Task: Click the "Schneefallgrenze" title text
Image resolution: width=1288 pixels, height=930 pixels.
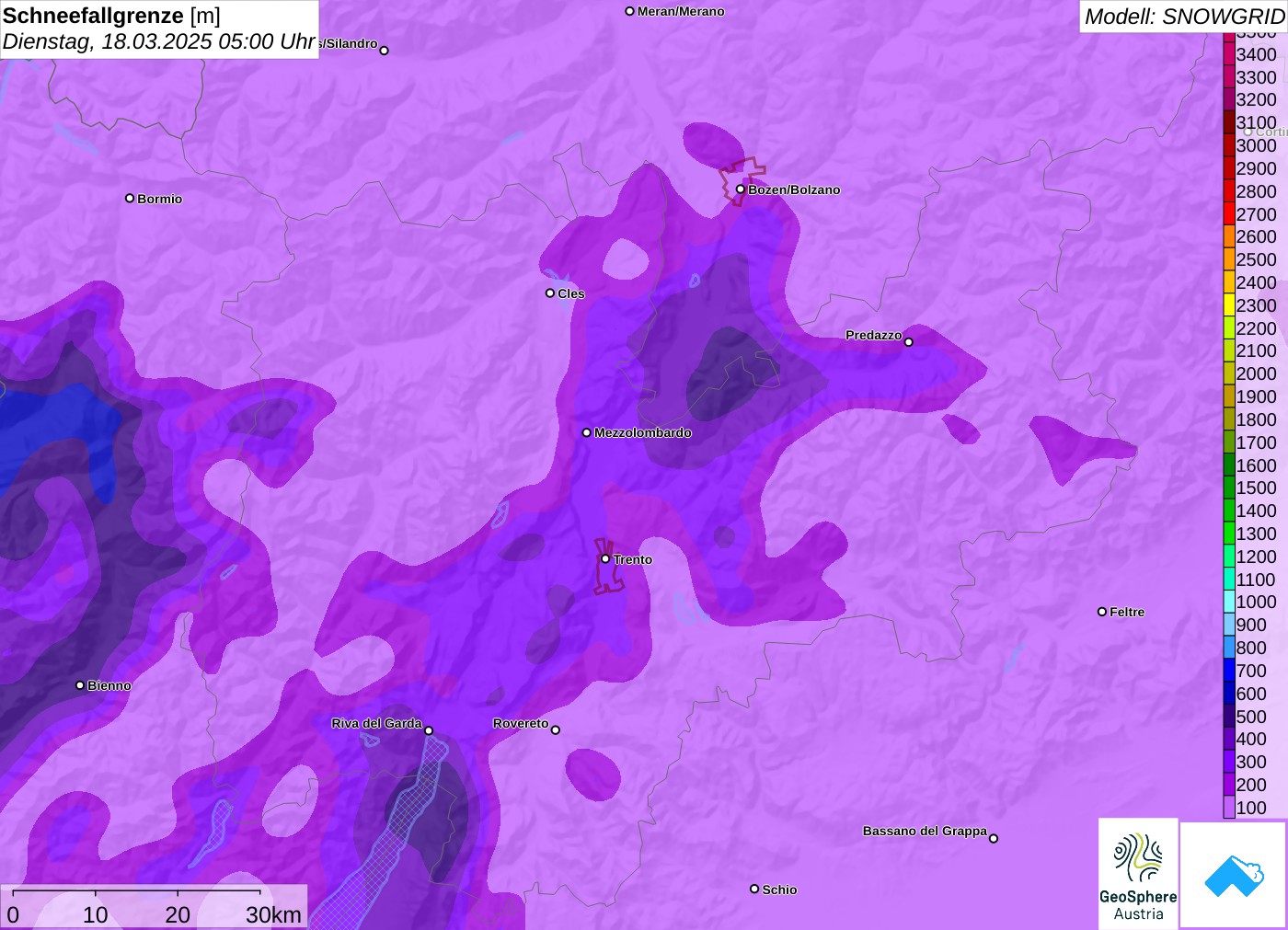Action: point(94,16)
